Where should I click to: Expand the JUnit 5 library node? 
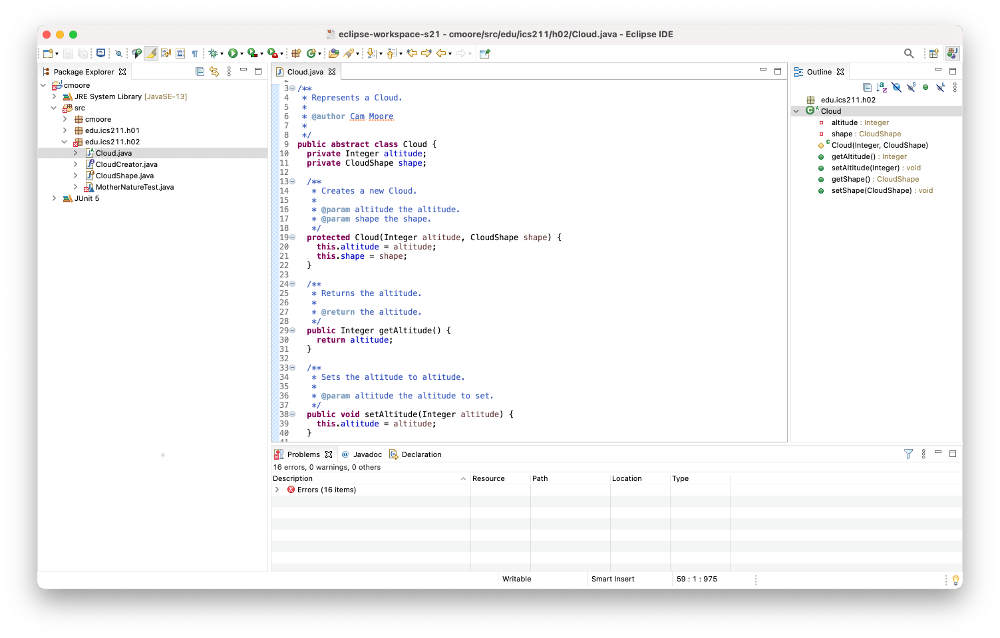[55, 198]
